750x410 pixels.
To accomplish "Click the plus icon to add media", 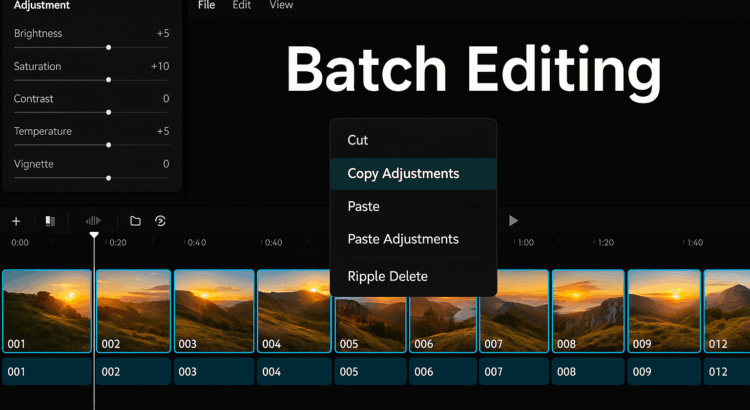I will click(16, 221).
